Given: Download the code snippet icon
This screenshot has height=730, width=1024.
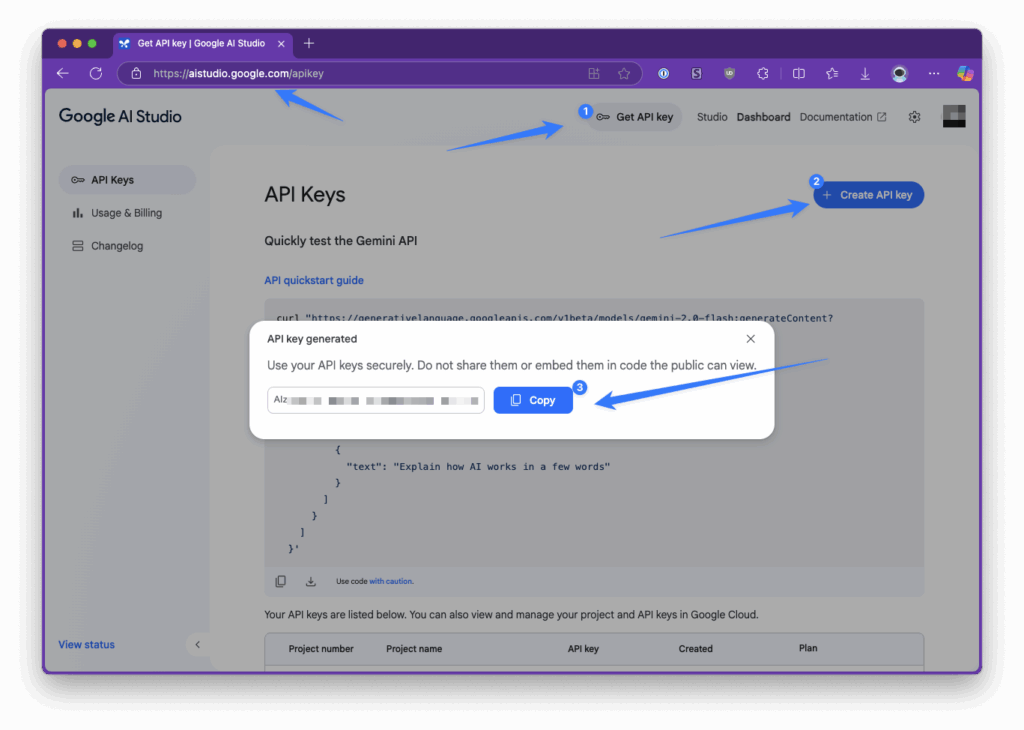Looking at the screenshot, I should (311, 581).
